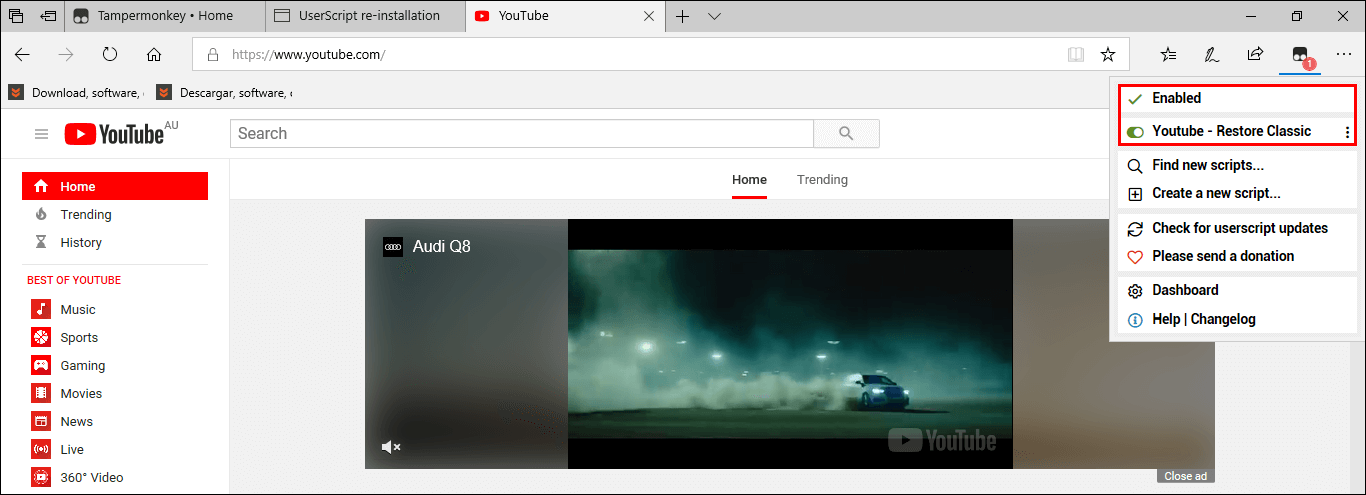
Task: Click Audi Q8 ad title
Action: 442,246
